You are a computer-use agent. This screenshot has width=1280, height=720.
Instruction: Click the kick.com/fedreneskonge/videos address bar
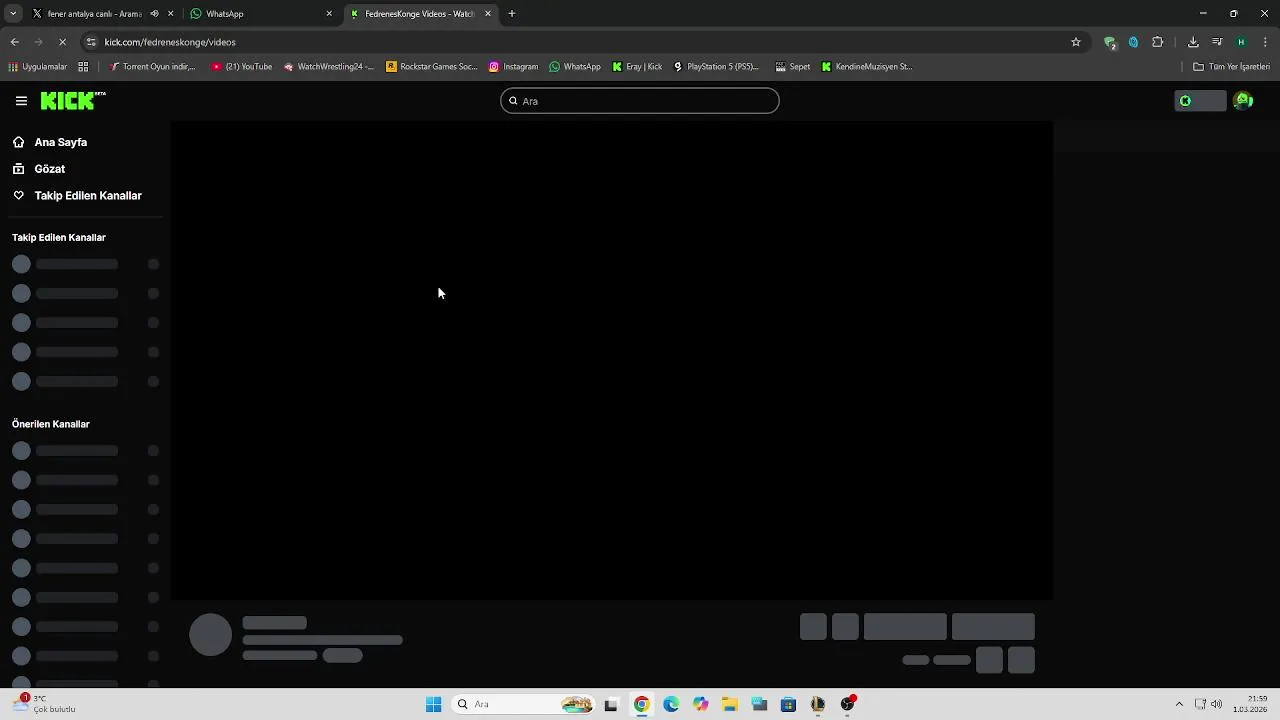click(x=580, y=42)
